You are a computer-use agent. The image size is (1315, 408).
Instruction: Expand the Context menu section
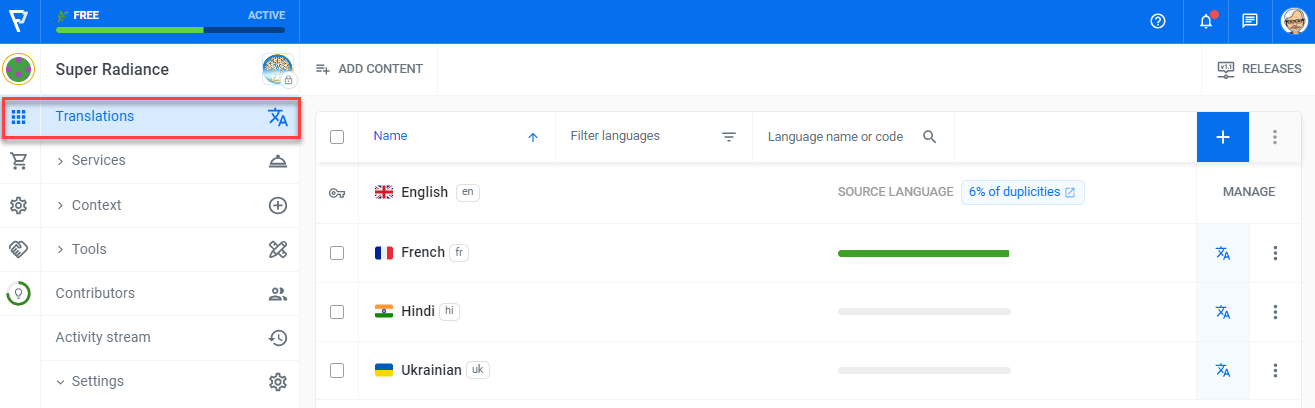[61, 205]
